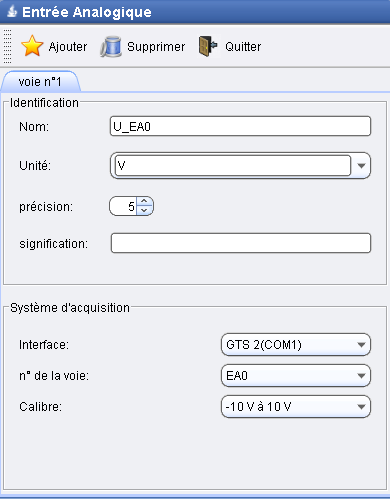Click the Java icon in title bar
Image resolution: width=390 pixels, height=499 pixels.
(x=12, y=12)
